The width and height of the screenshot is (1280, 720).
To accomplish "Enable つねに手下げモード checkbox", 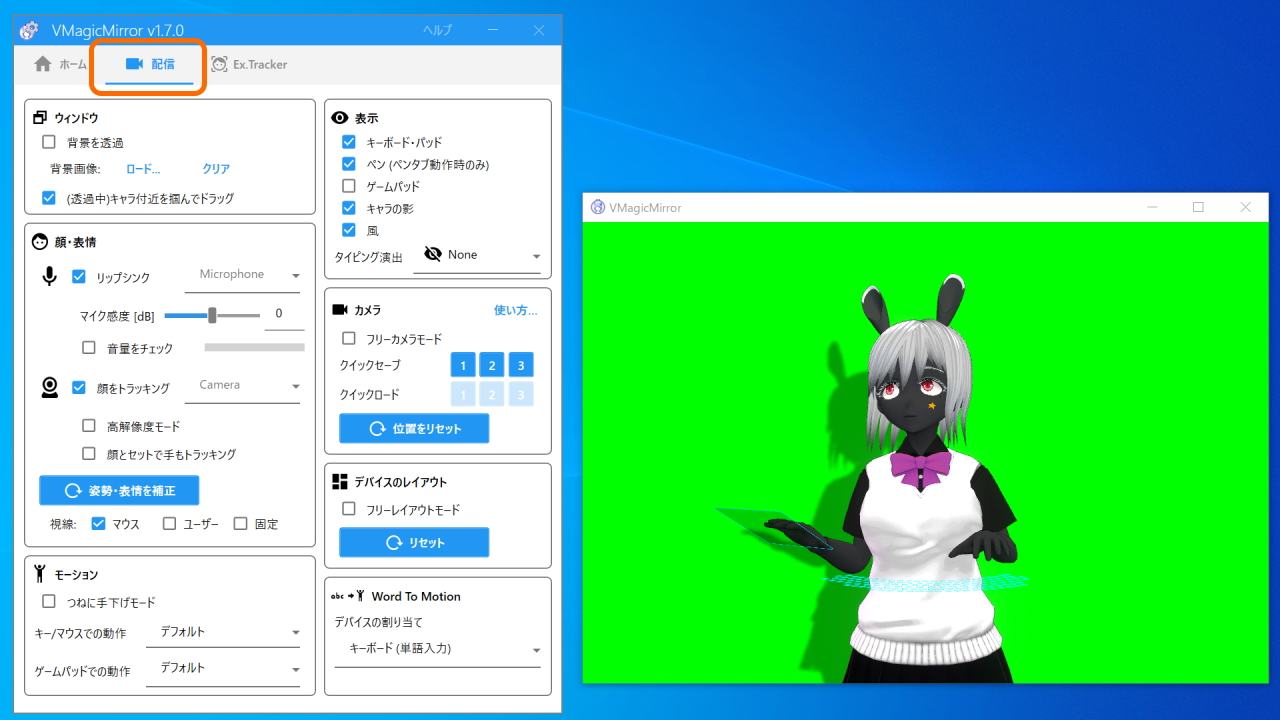I will [49, 602].
